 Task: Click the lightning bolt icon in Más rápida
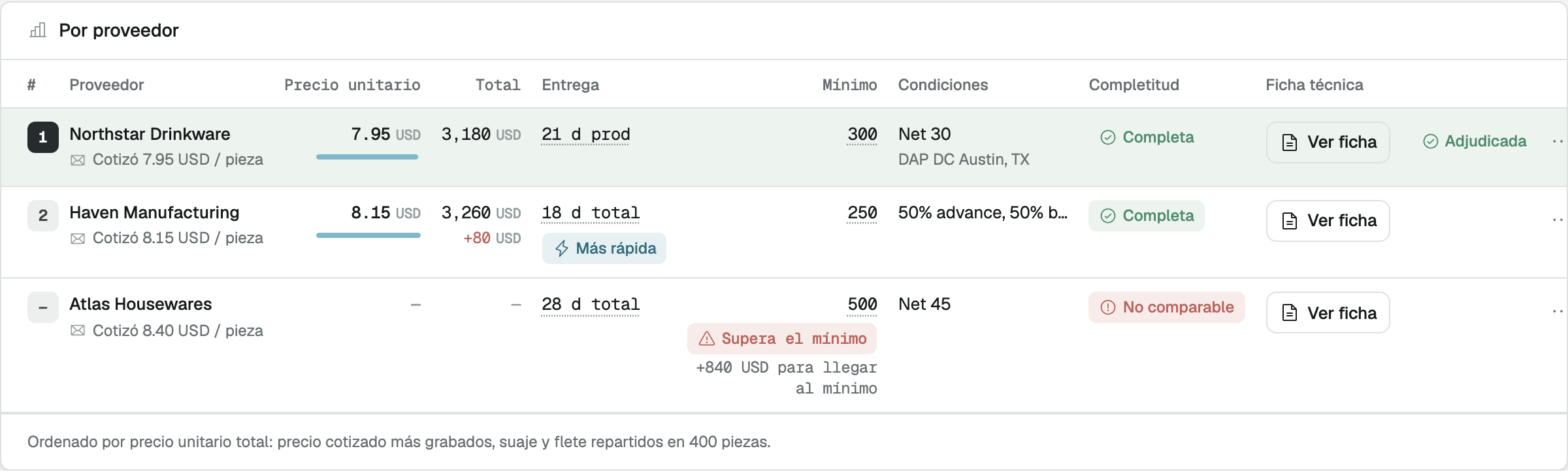pyautogui.click(x=562, y=248)
